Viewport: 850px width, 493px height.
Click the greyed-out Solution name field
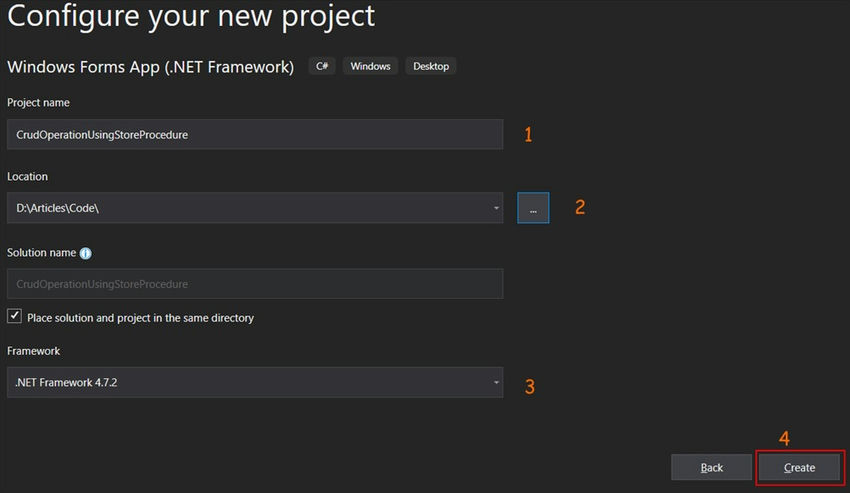click(254, 284)
